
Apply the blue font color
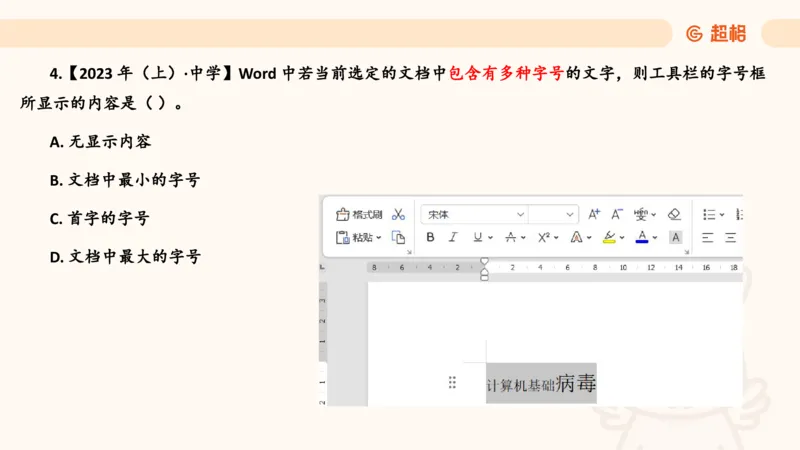(642, 237)
